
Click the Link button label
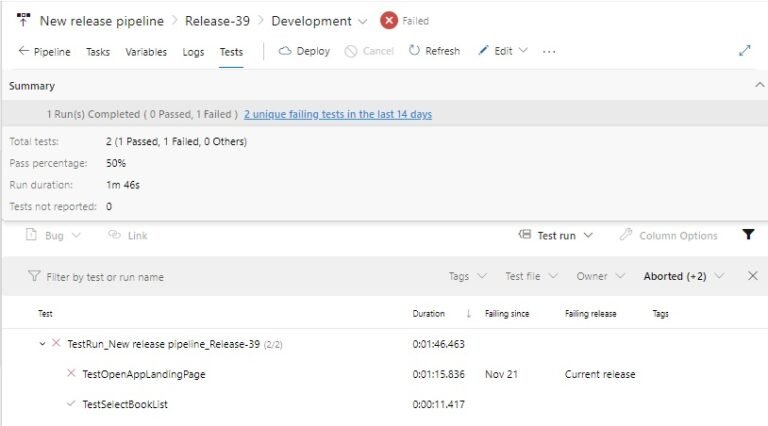coord(138,236)
